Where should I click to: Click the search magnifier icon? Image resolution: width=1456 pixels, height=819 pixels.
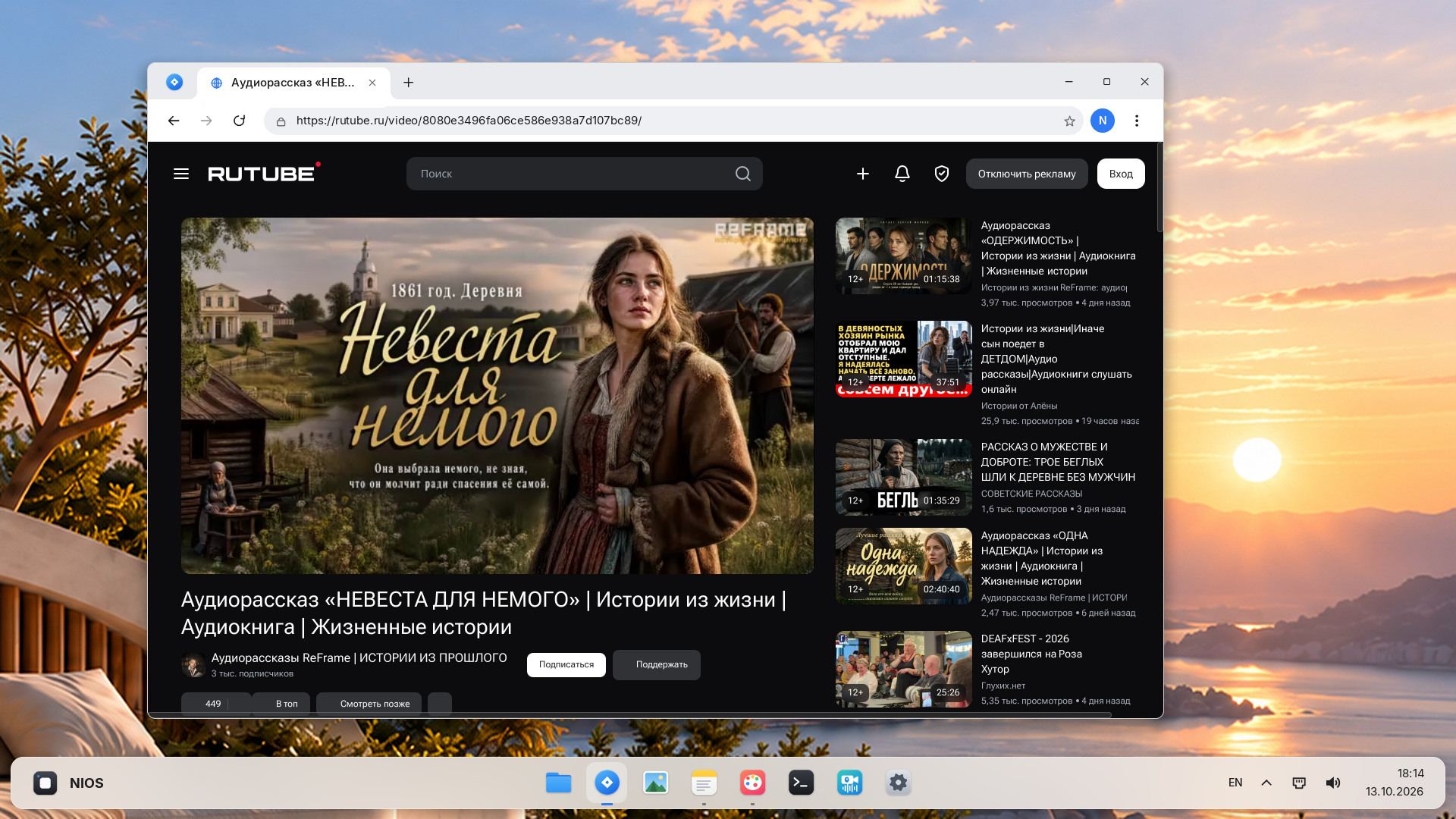pos(743,174)
